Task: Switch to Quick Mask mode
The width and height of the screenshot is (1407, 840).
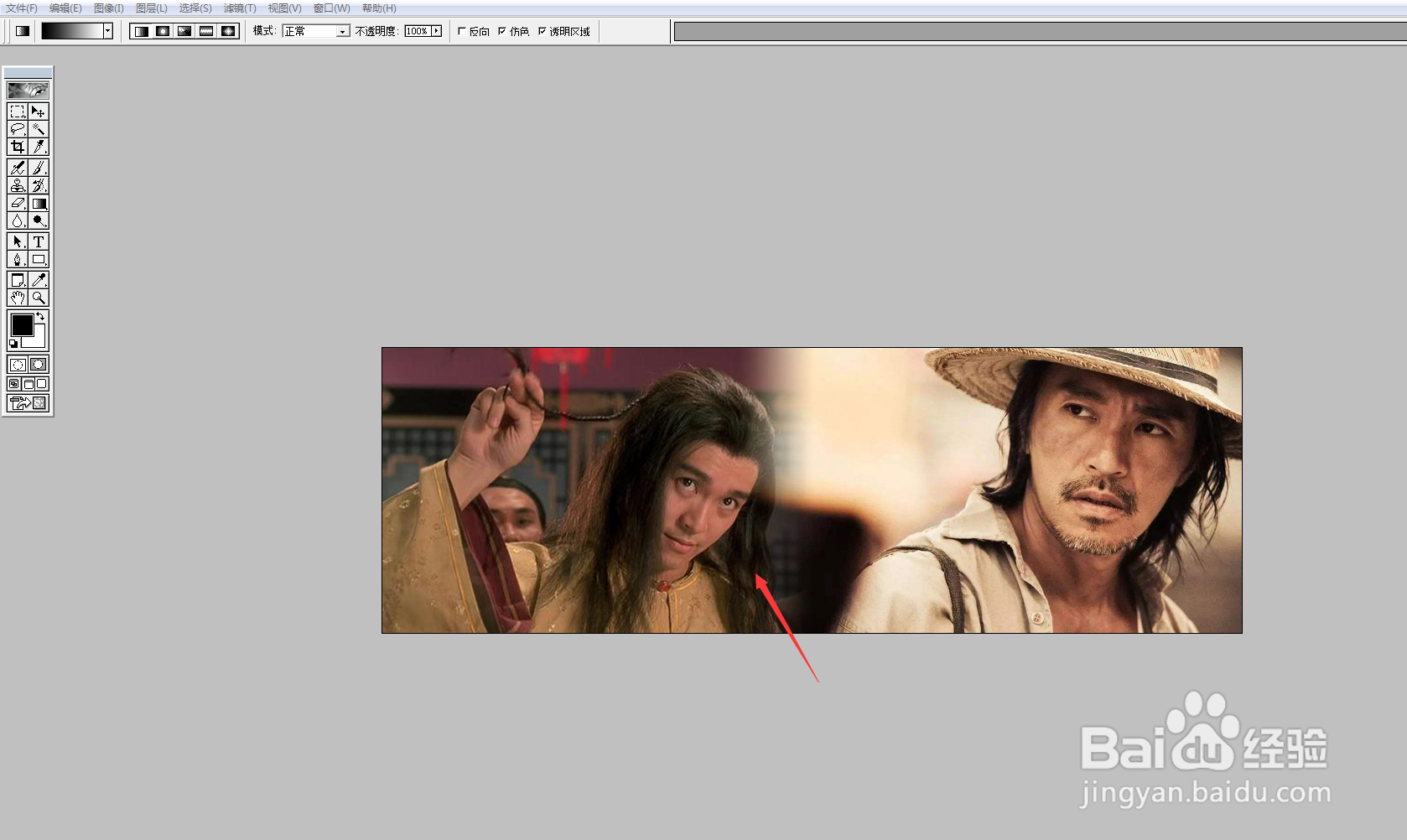Action: point(39,365)
